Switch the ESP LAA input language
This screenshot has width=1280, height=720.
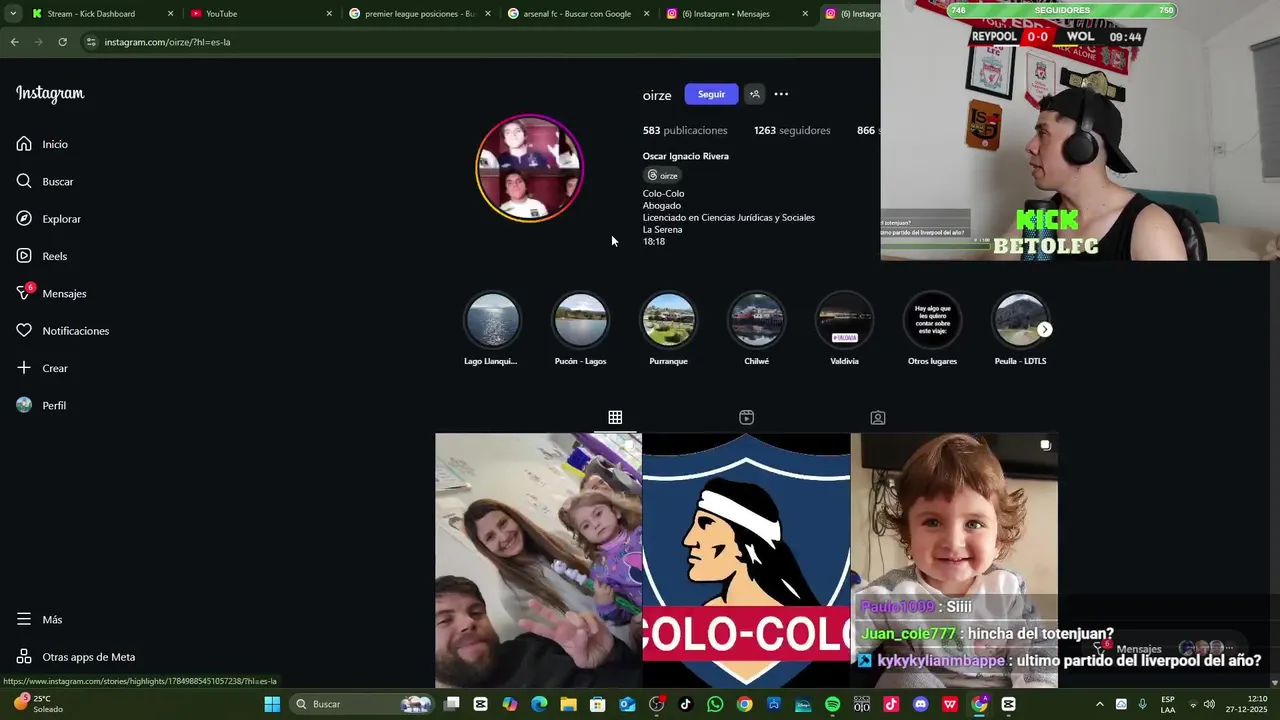coord(1168,704)
